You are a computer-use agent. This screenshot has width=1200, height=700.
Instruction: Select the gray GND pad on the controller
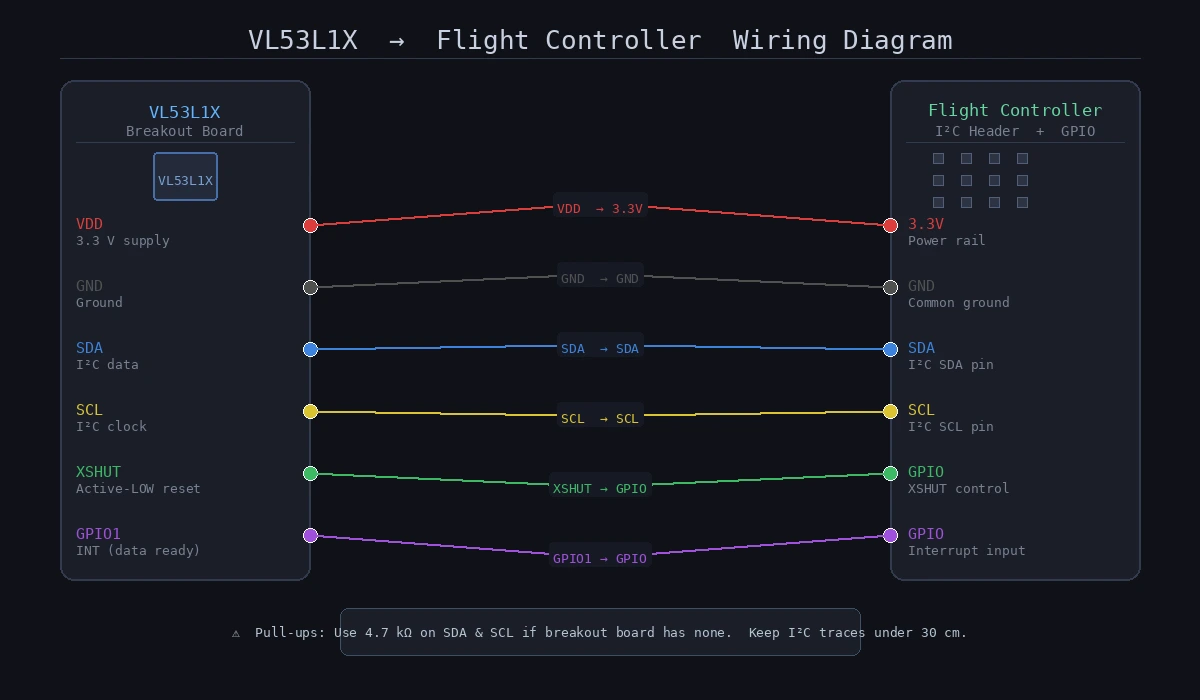(890, 287)
